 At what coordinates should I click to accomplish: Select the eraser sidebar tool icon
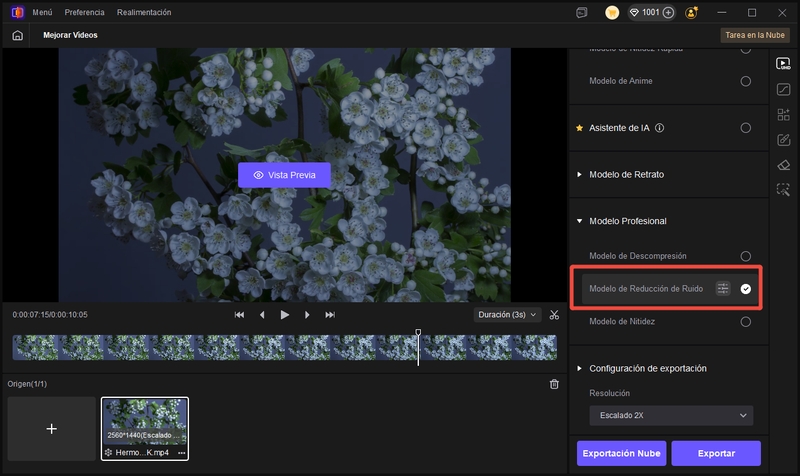click(x=783, y=165)
